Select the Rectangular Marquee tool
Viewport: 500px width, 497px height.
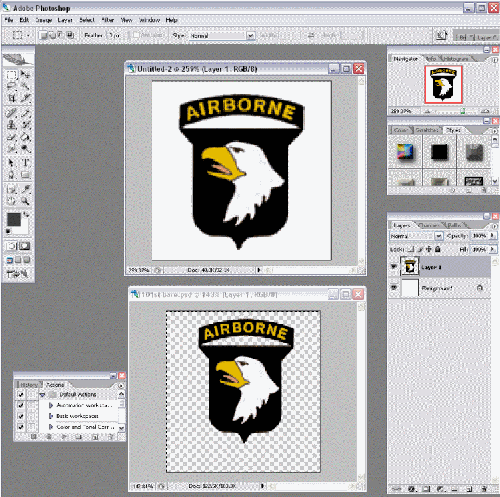(x=11, y=75)
